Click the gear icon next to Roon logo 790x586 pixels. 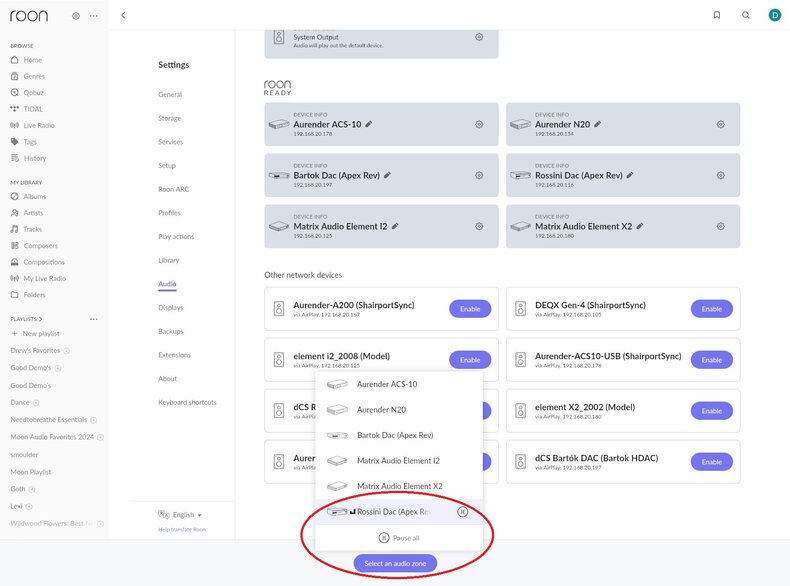click(76, 16)
